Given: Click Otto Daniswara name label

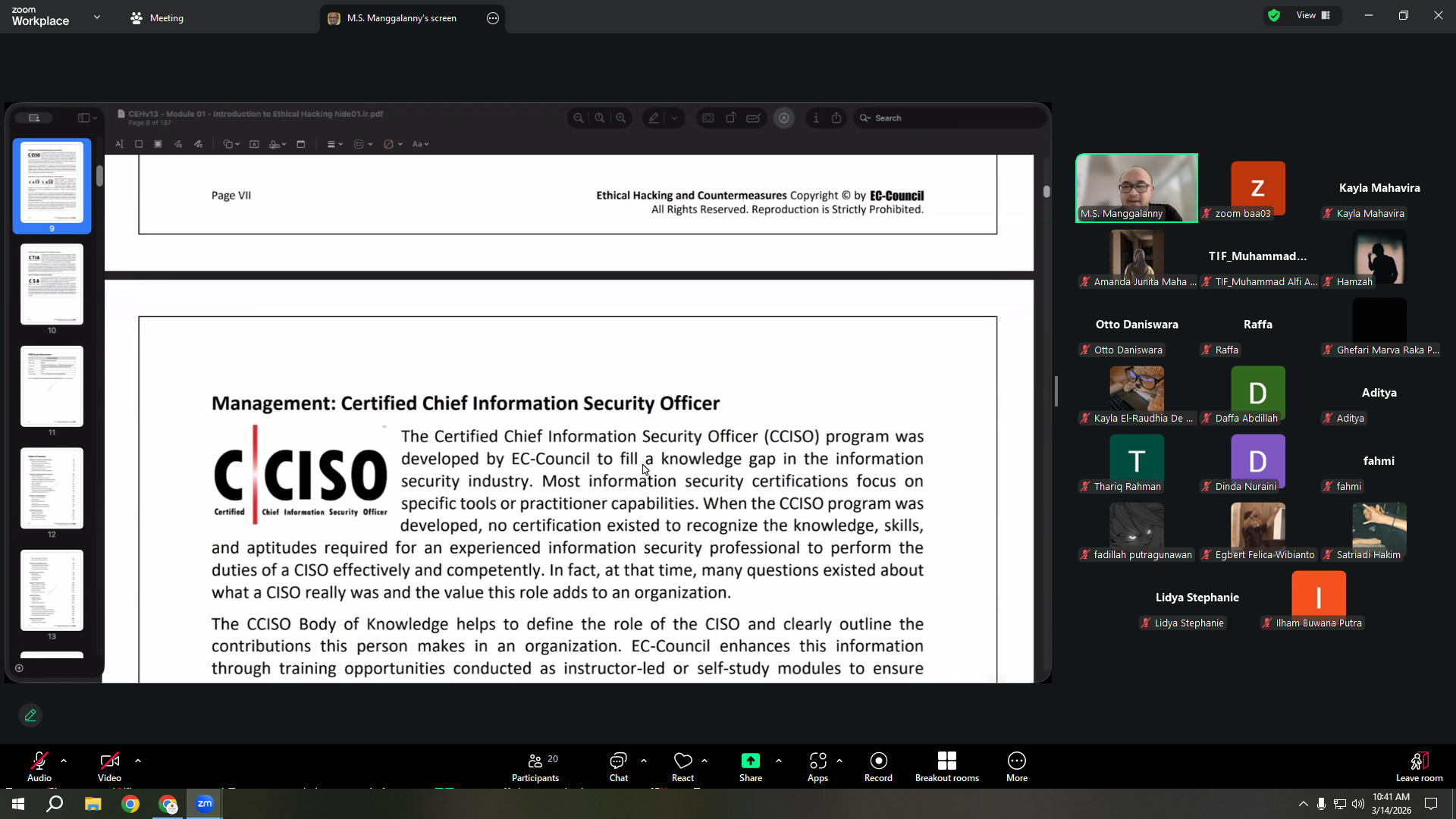Looking at the screenshot, I should [1128, 350].
